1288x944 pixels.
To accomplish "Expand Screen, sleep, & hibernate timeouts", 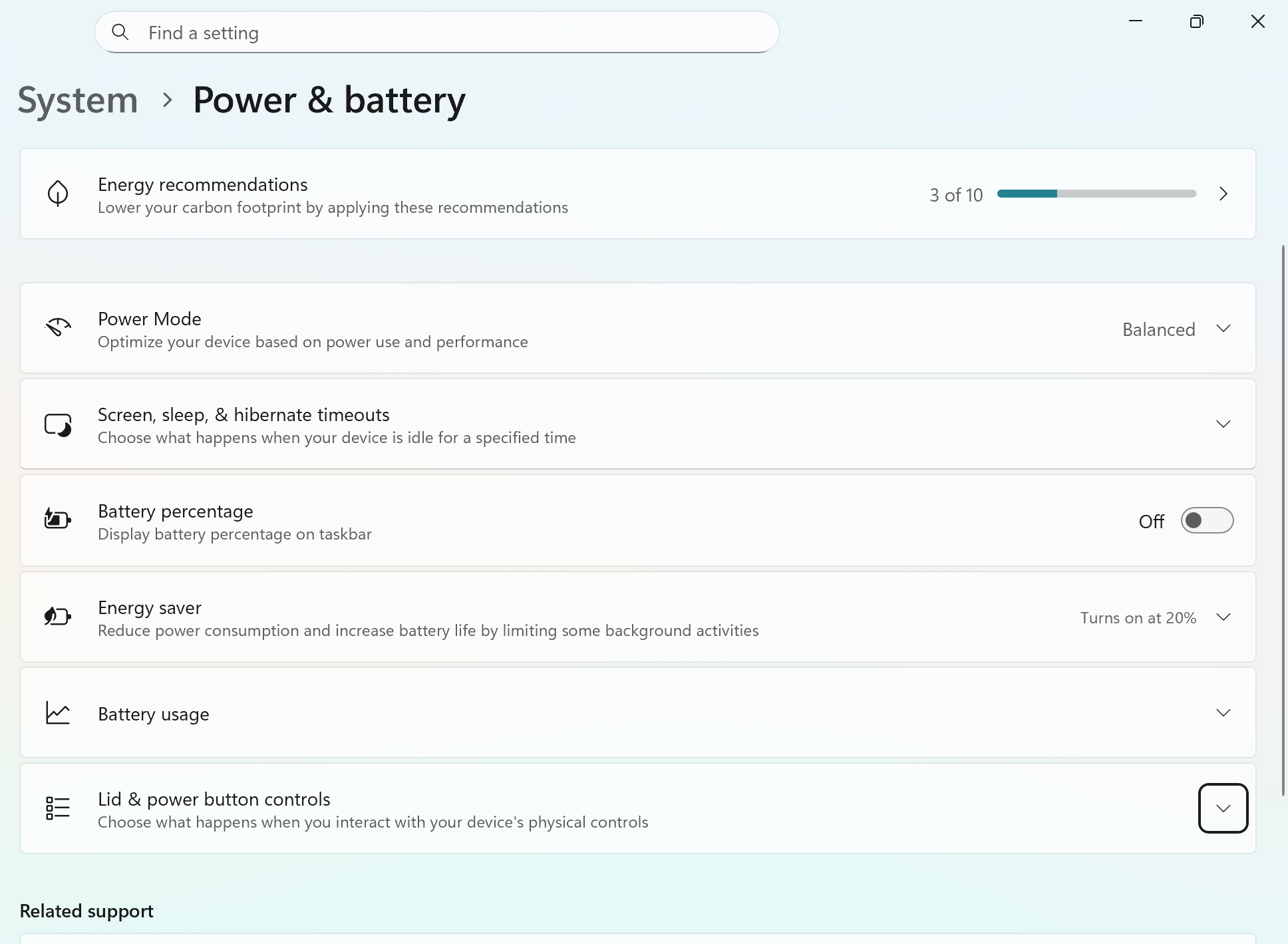I will [1223, 424].
